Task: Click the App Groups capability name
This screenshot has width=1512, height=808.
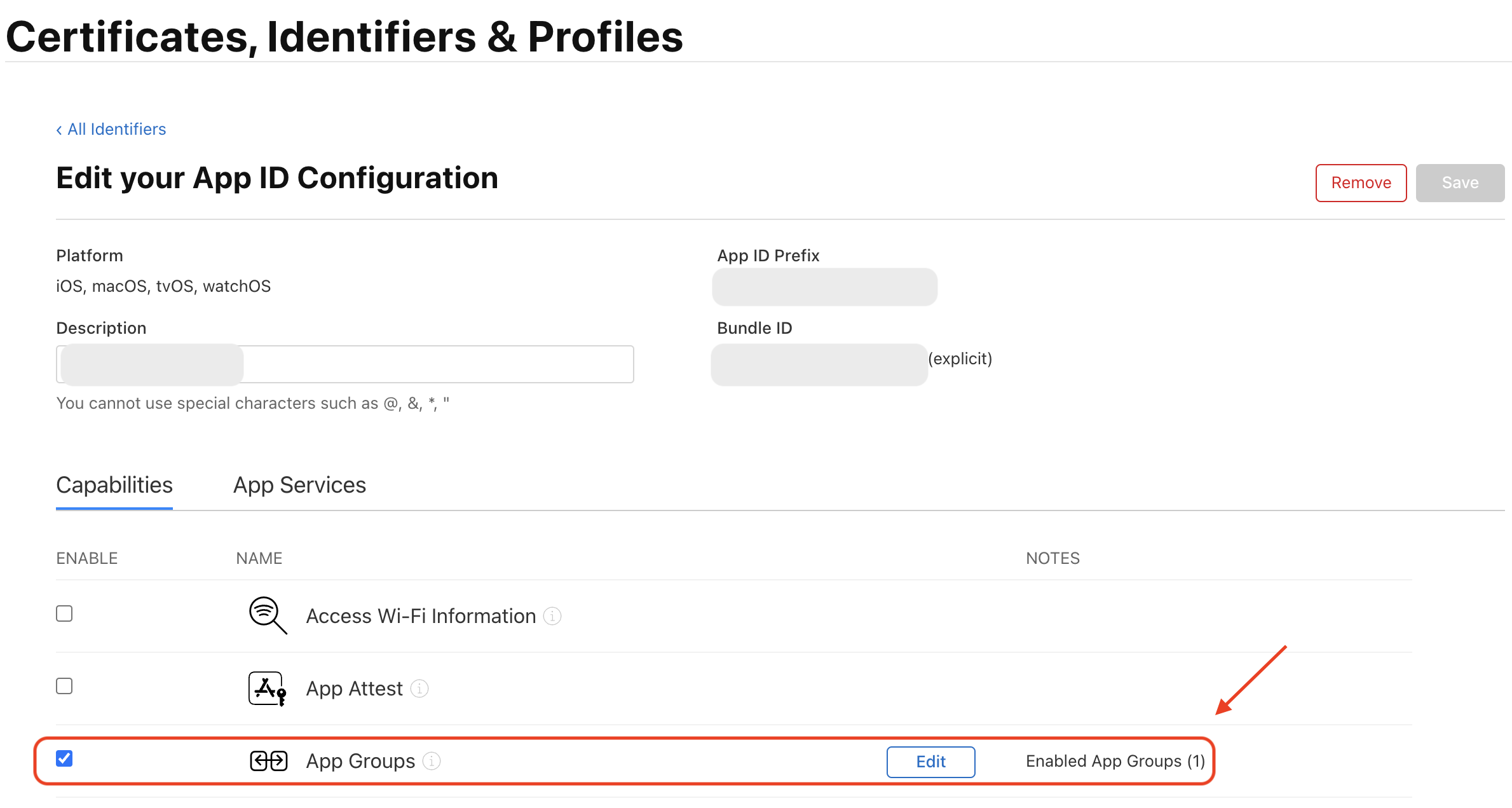Action: click(x=360, y=761)
